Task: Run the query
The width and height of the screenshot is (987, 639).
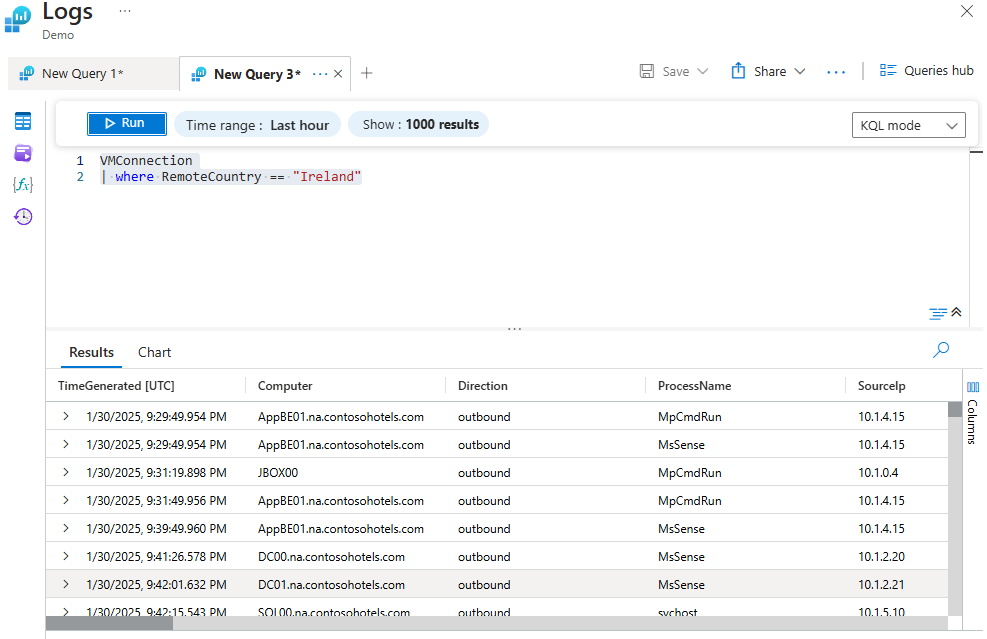Action: pos(127,123)
